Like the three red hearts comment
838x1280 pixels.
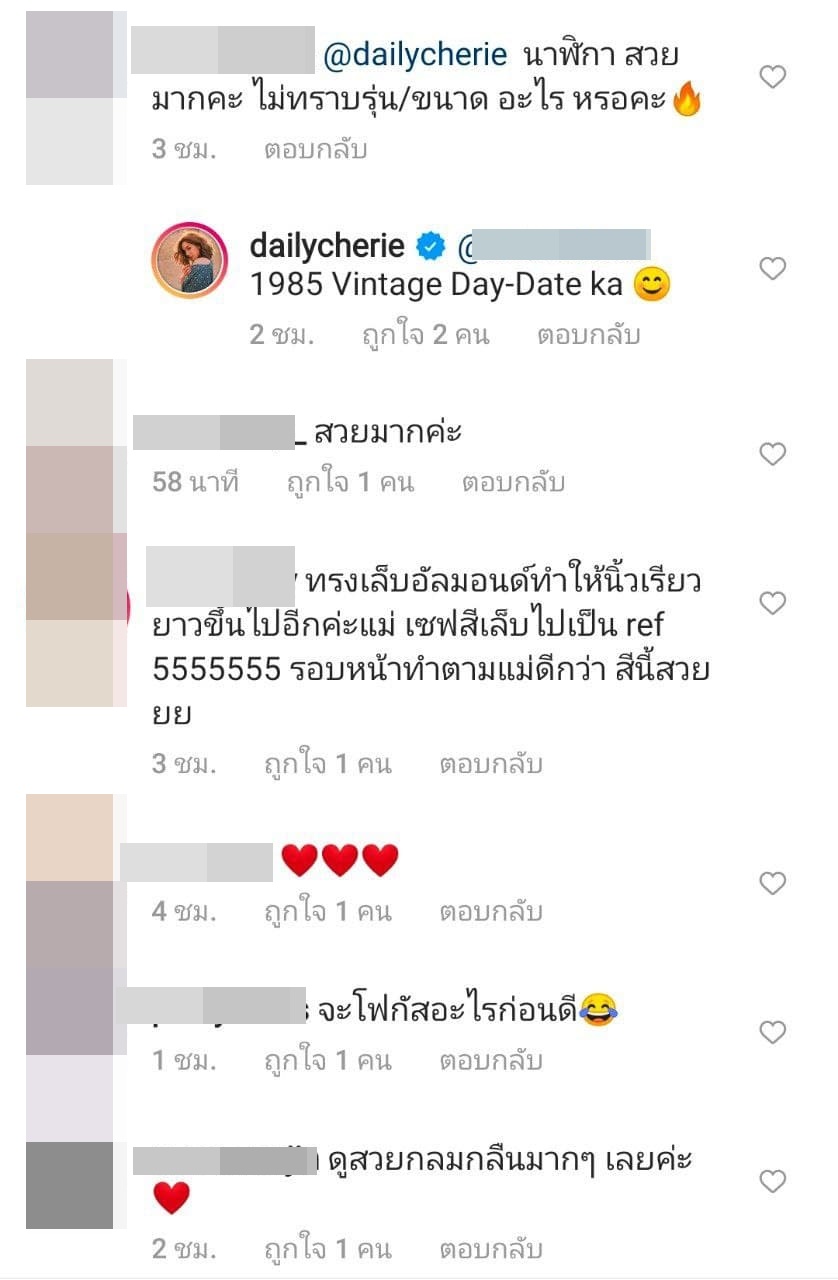pos(773,882)
